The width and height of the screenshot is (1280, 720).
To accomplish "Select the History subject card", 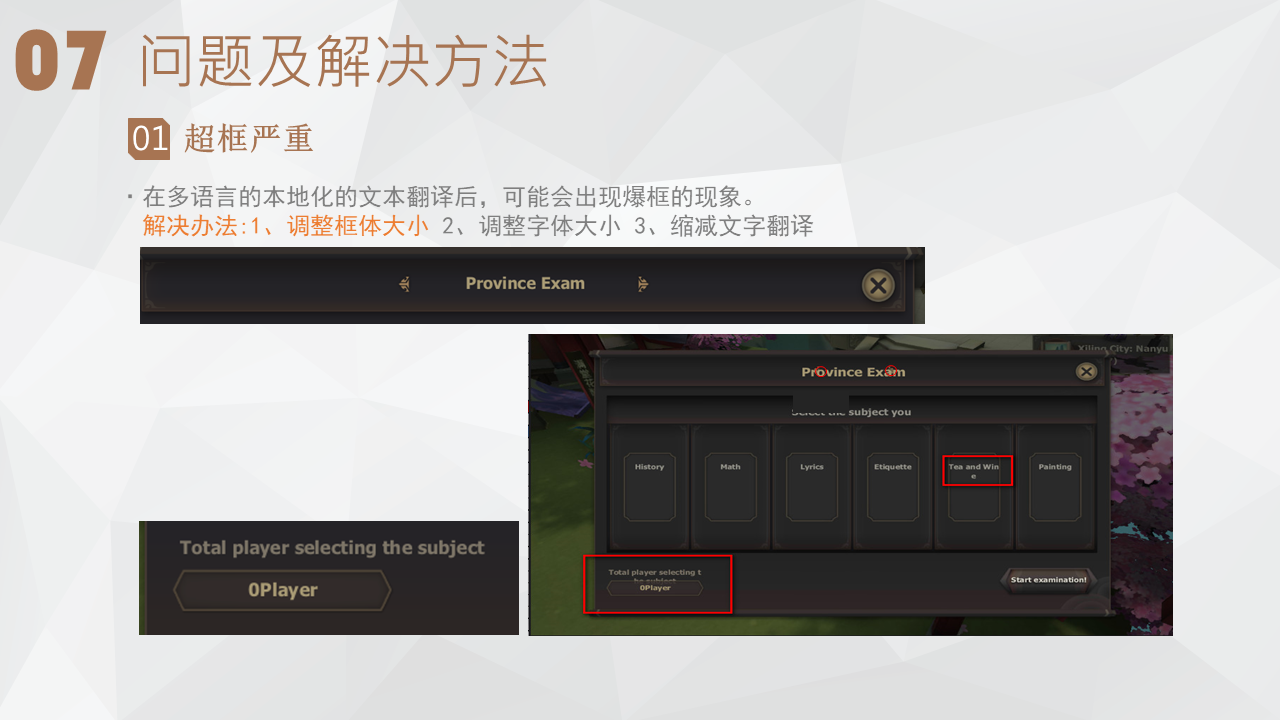I will click(649, 487).
